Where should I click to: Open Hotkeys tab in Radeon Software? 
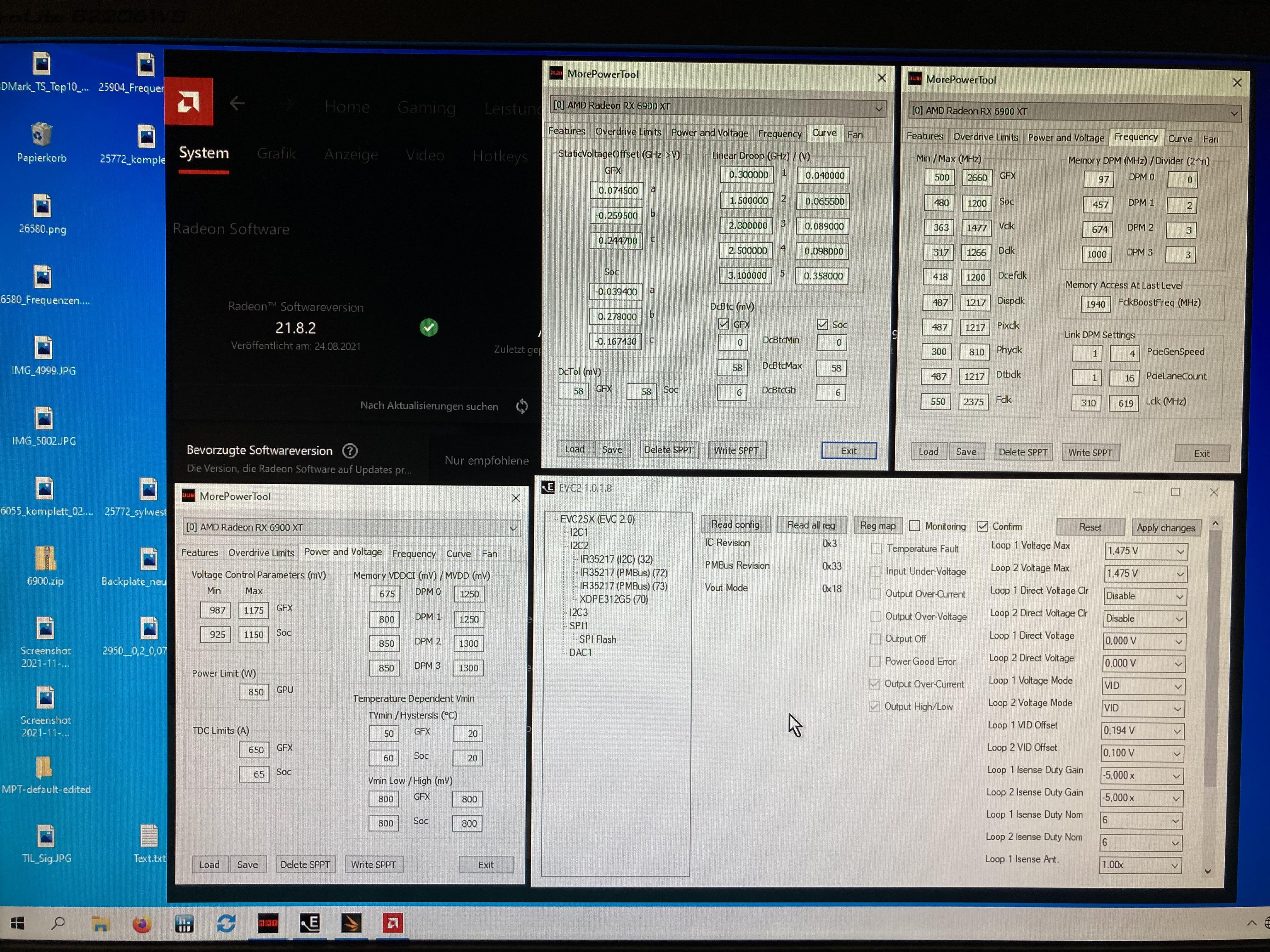click(500, 156)
